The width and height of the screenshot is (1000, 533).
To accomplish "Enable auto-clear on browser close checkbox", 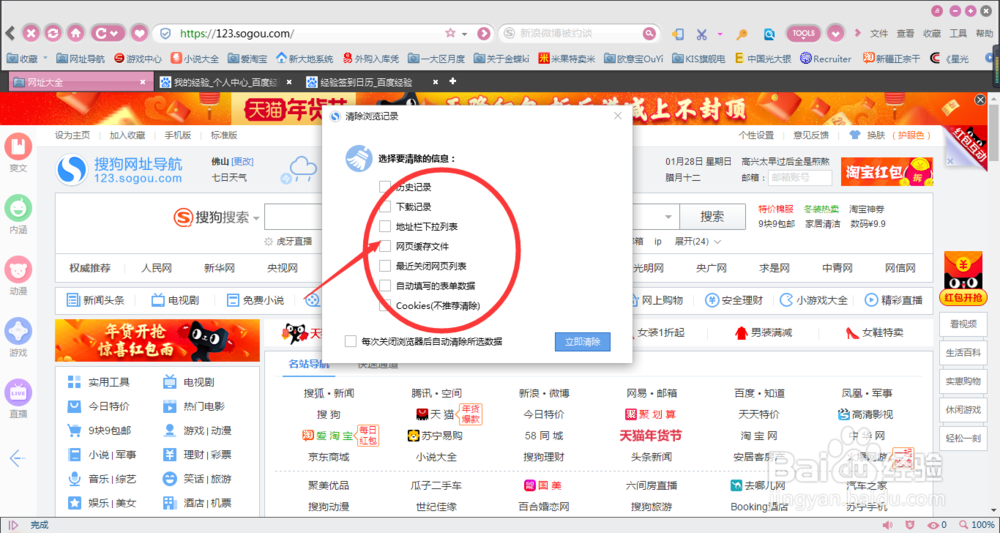I will point(350,341).
